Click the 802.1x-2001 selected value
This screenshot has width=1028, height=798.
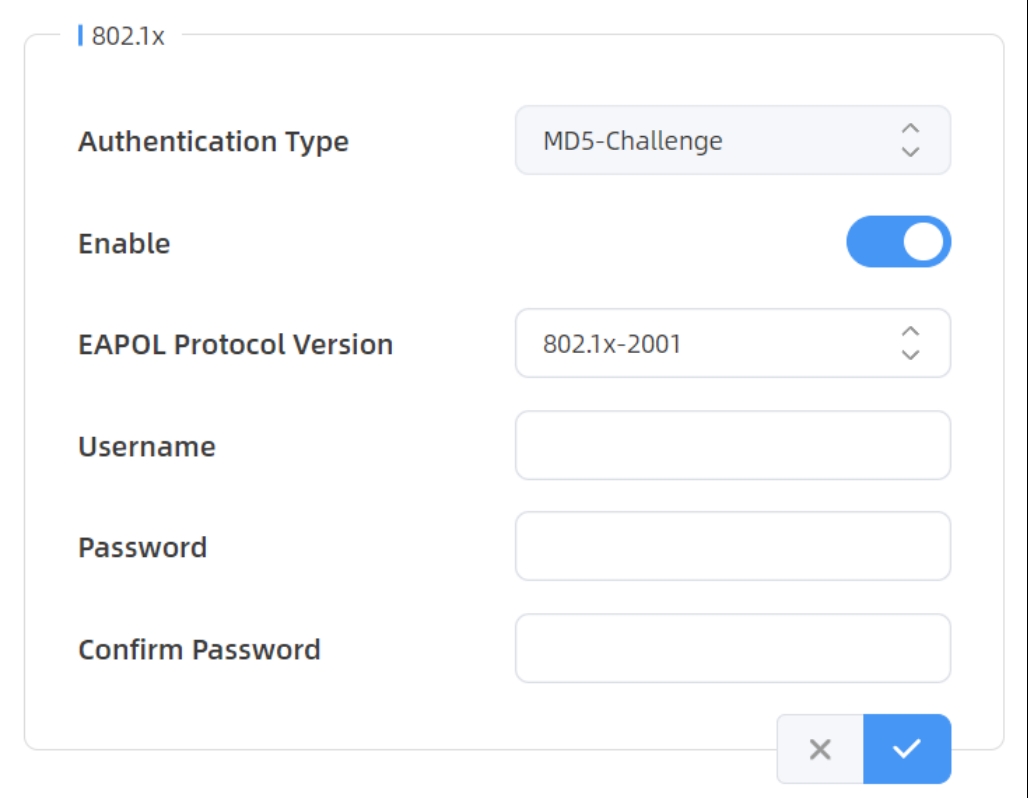pos(611,344)
